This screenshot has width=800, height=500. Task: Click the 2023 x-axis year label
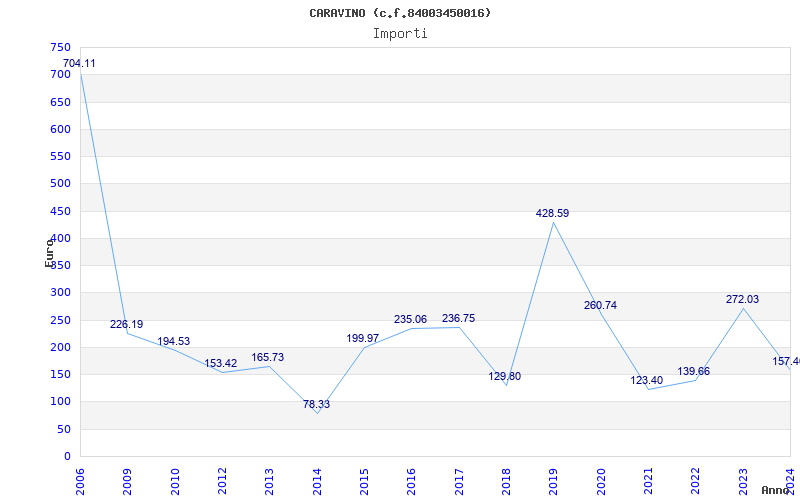point(743,482)
